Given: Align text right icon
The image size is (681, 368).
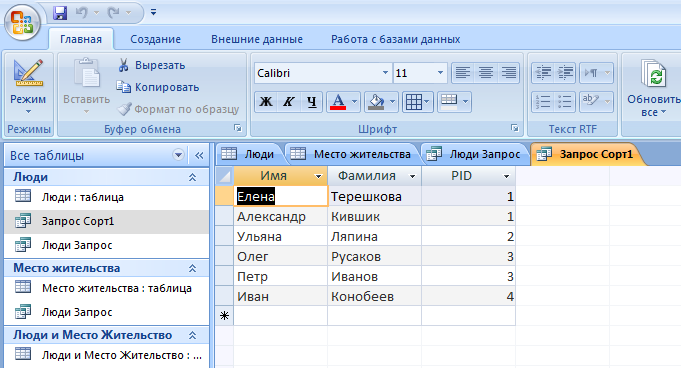Looking at the screenshot, I should coord(509,73).
